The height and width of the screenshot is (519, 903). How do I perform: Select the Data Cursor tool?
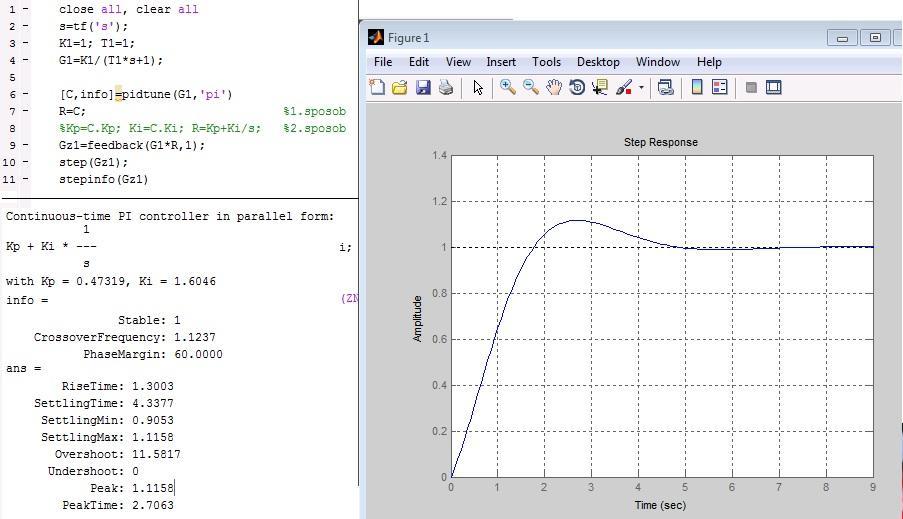600,88
